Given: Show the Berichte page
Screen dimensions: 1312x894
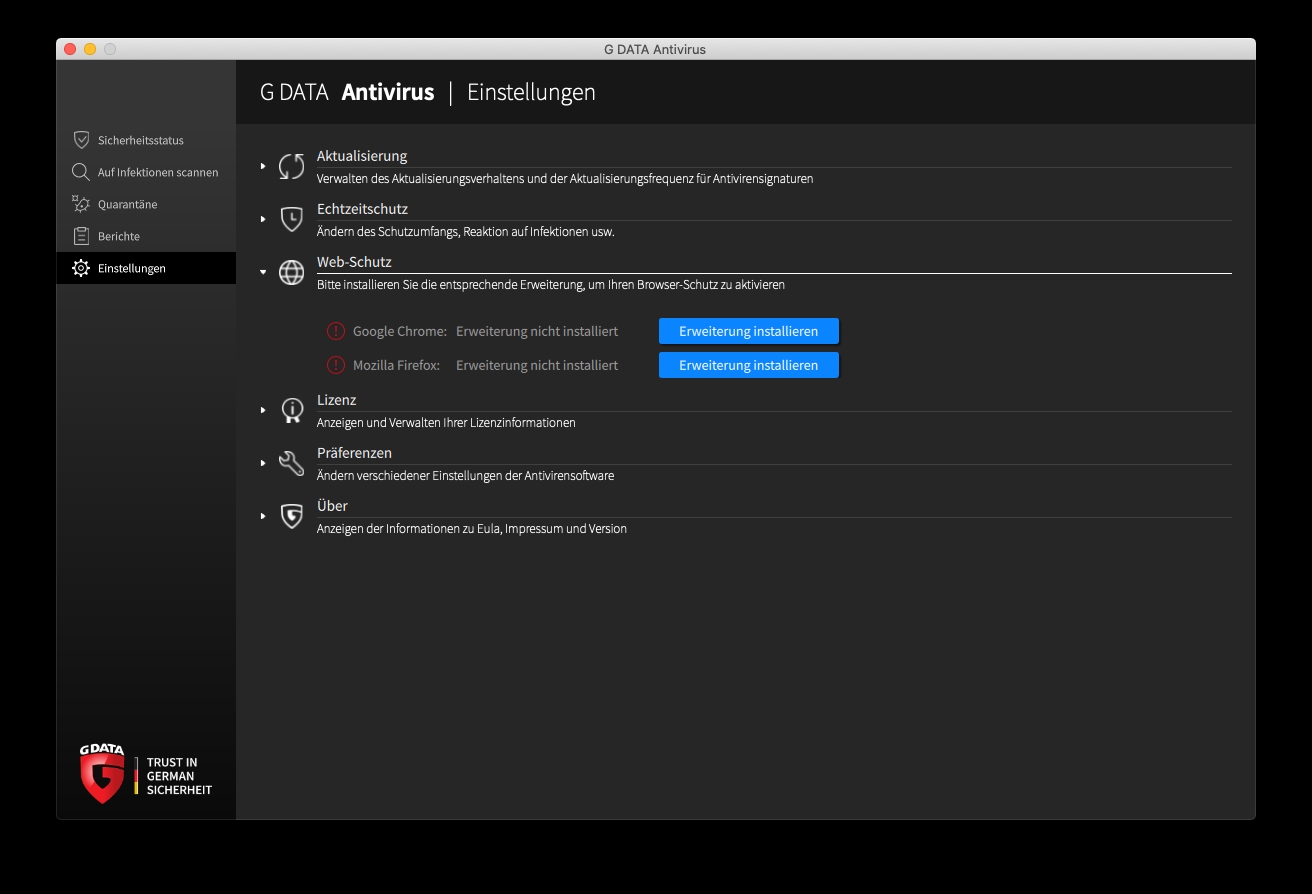Looking at the screenshot, I should coord(146,236).
